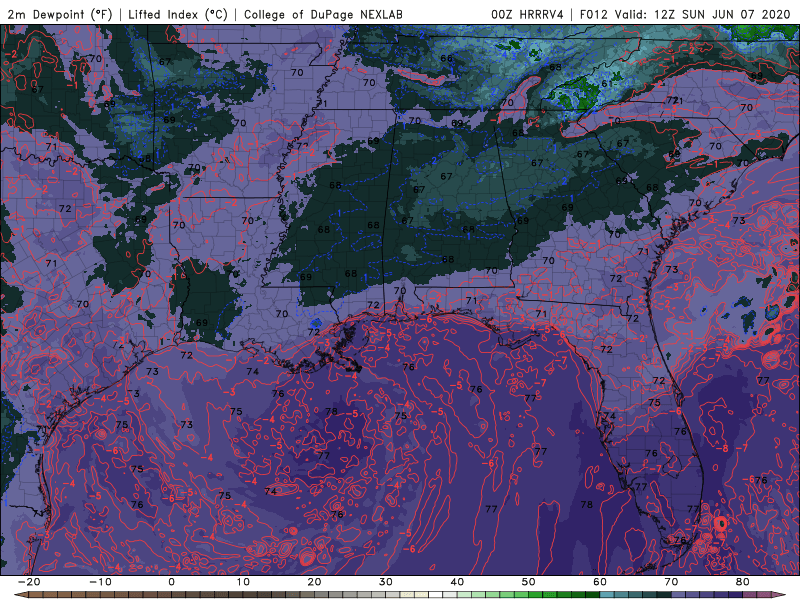Click the 30 label on the color scale
This screenshot has width=800, height=600.
pos(386,582)
